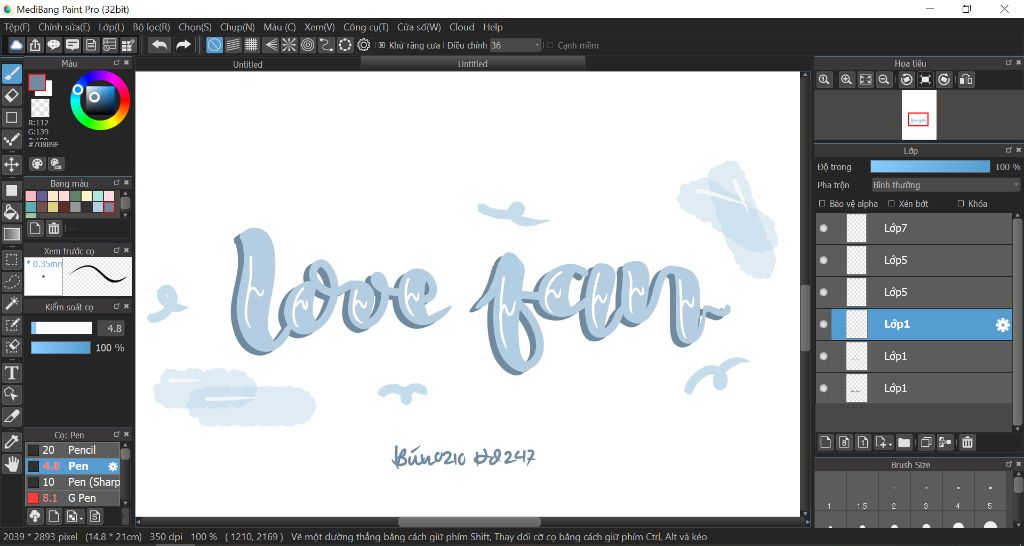Viewport: 1024px width, 546px height.
Task: Toggle the Xén bớt checkbox
Action: coord(891,204)
